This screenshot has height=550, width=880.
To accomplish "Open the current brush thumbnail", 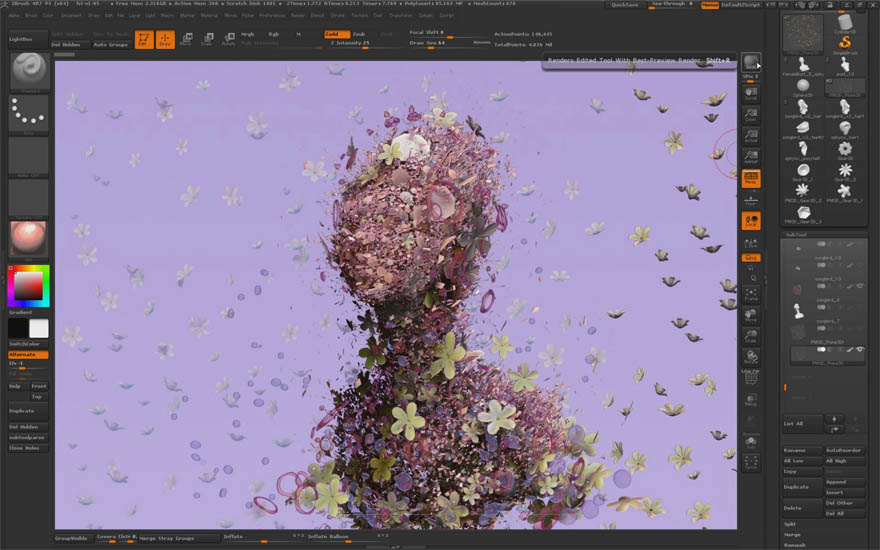I will coord(29,71).
